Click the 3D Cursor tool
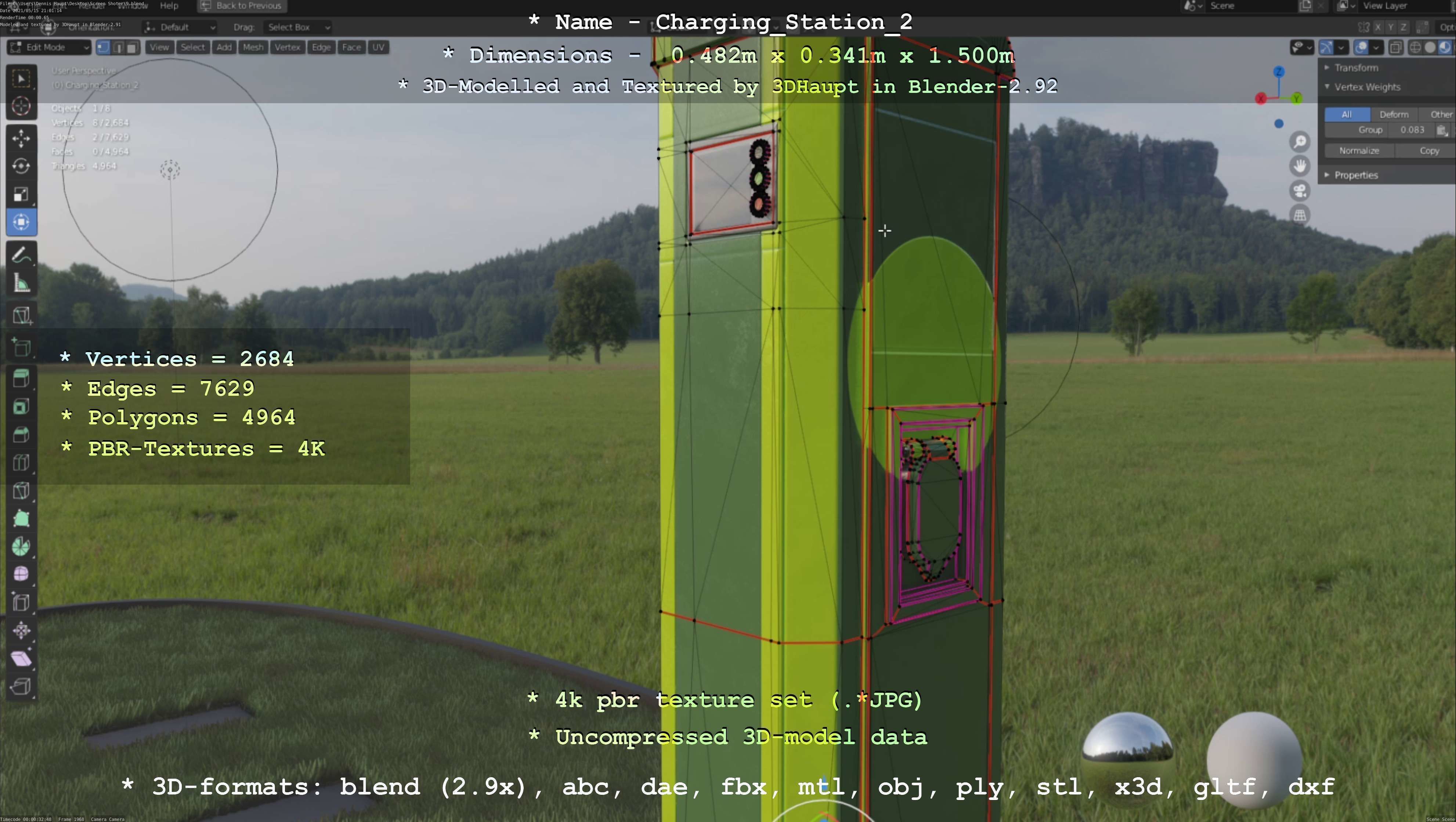This screenshot has width=1456, height=822. 21,106
